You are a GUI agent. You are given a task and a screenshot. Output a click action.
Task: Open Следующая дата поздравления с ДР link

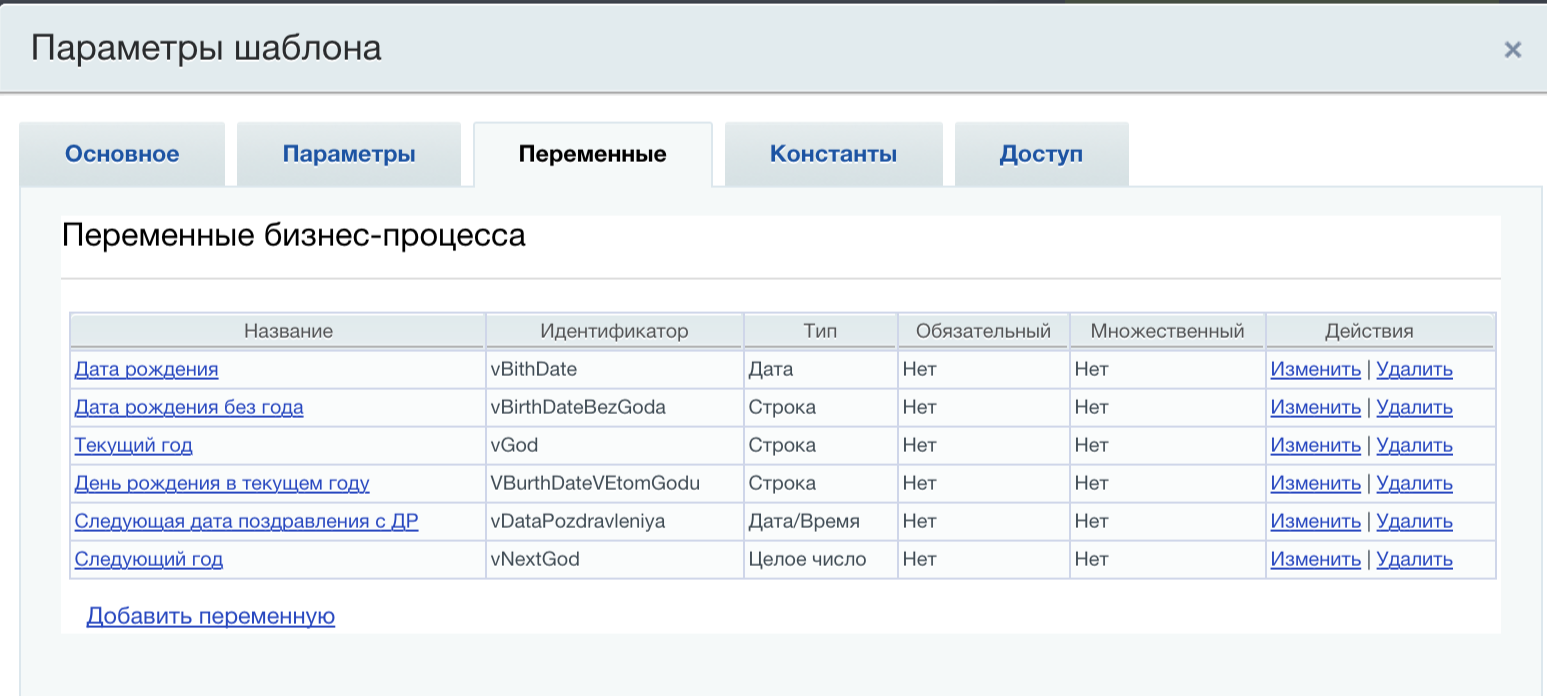246,521
